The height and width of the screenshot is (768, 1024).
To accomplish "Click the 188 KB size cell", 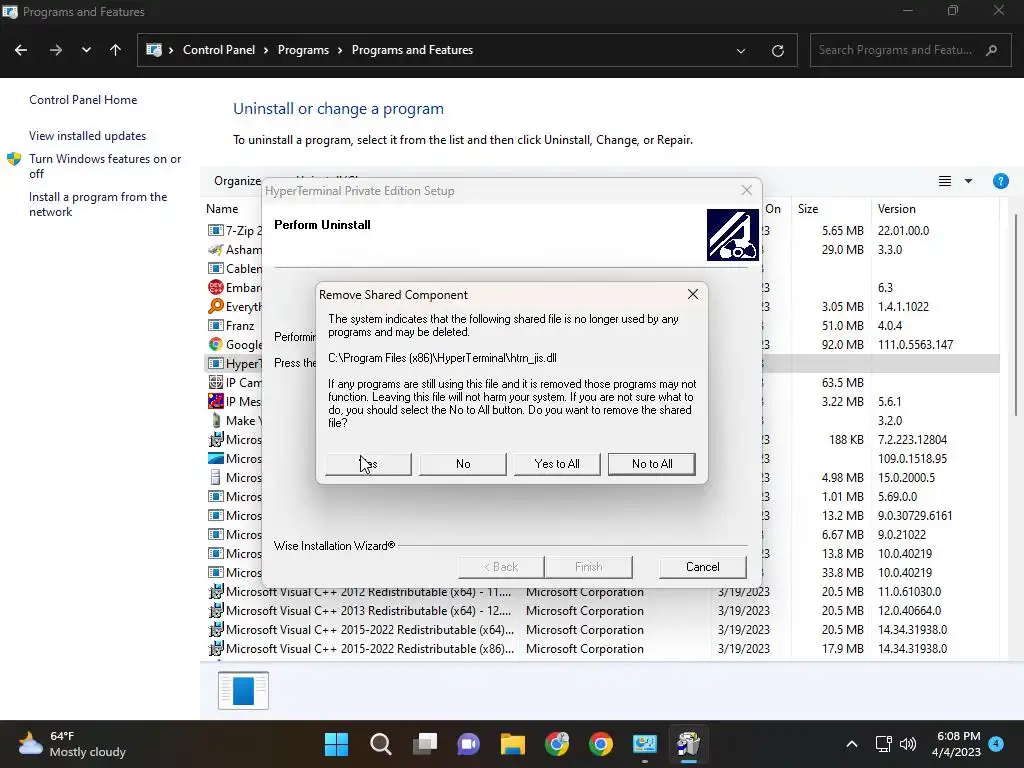I will [x=846, y=440].
